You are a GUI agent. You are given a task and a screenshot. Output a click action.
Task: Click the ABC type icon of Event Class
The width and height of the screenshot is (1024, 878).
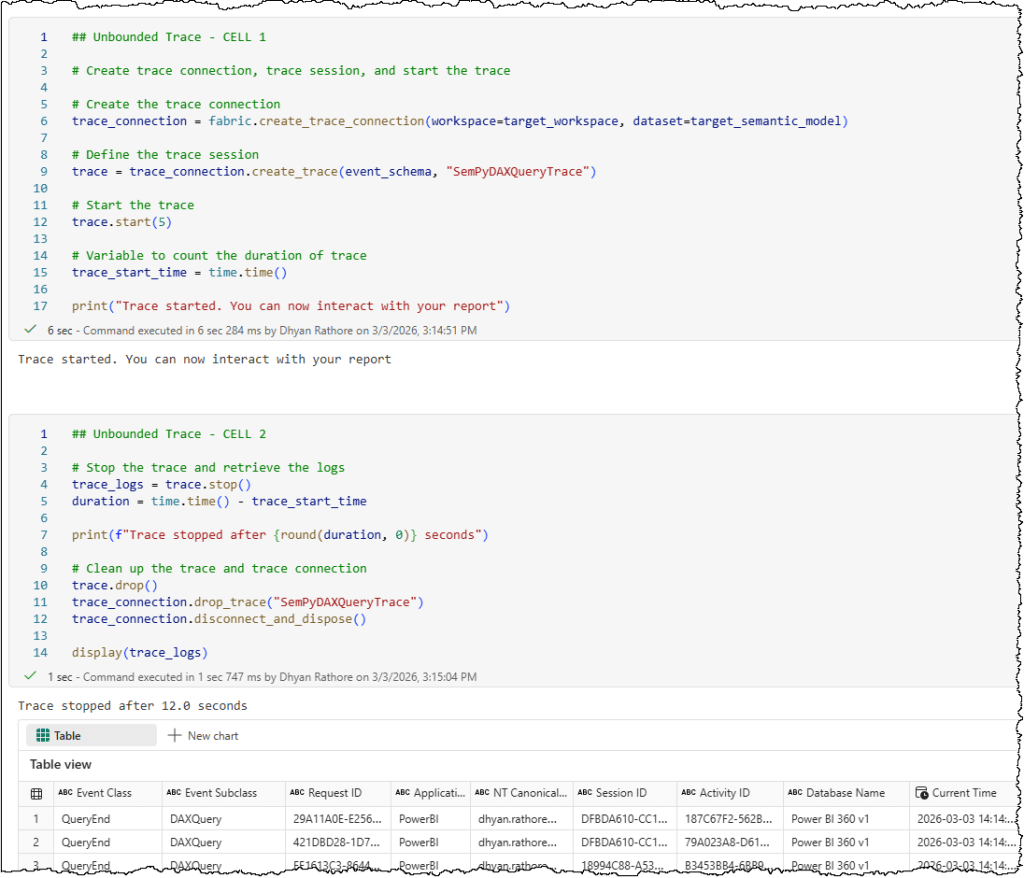[x=65, y=793]
